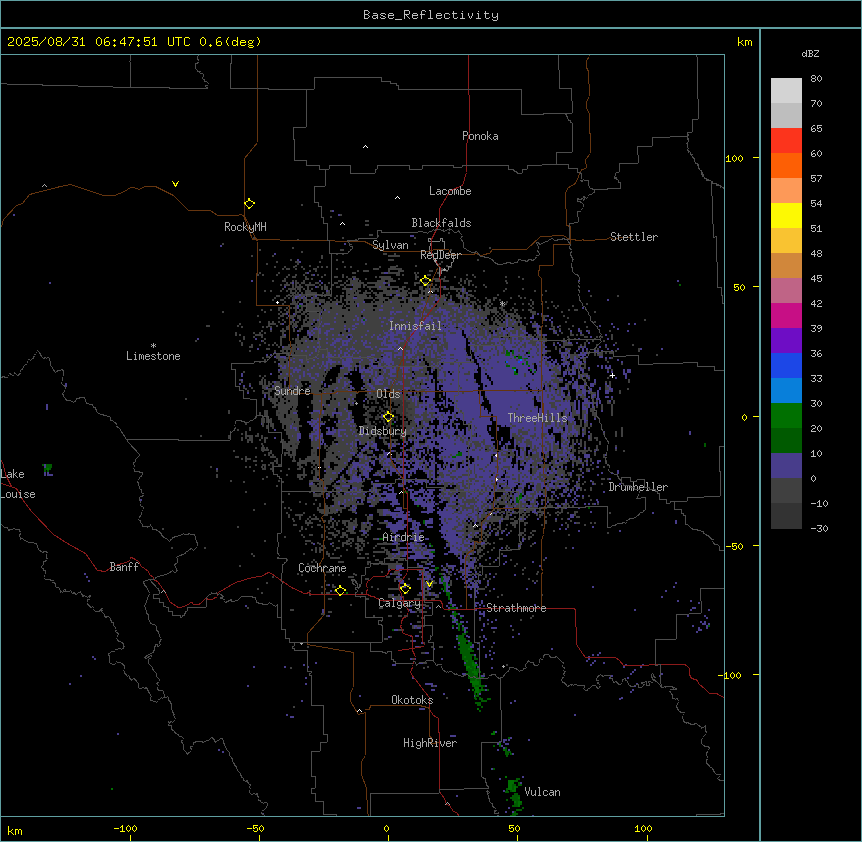Click the Sundre label

tap(292, 391)
